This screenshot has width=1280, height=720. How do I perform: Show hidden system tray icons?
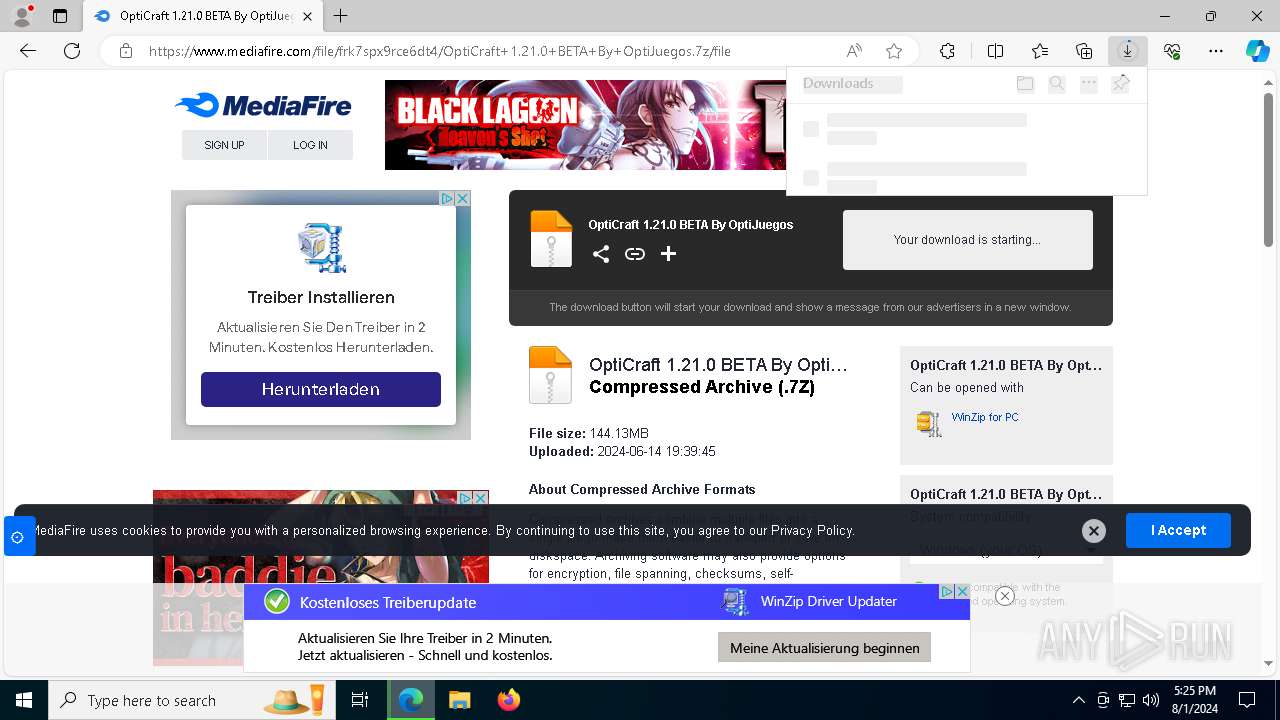[1078, 700]
